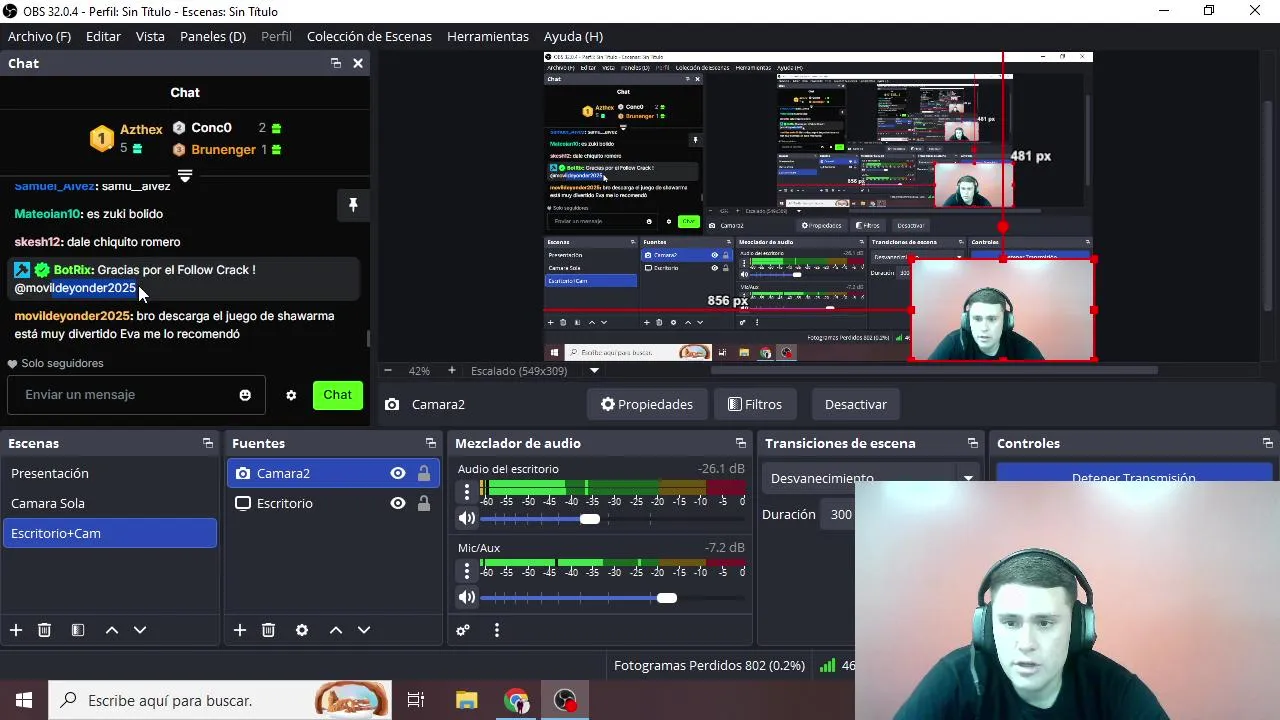
Task: Open the Desvanecimiento transition dropdown
Action: pos(870,478)
